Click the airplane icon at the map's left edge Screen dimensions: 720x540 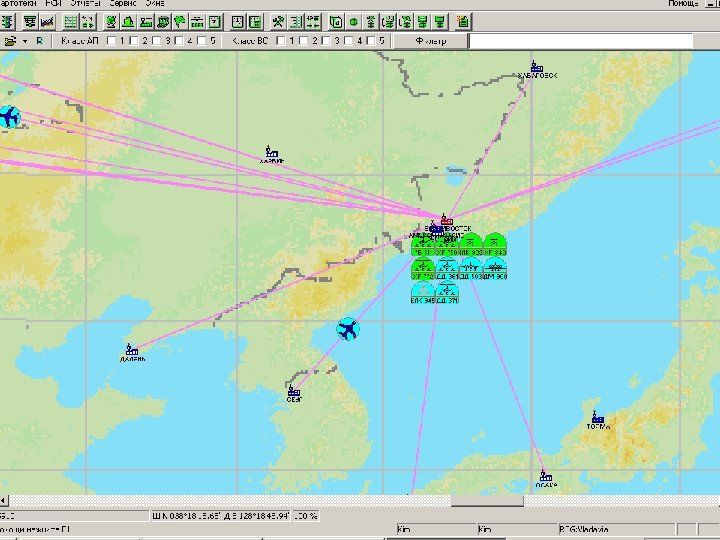tap(8, 117)
